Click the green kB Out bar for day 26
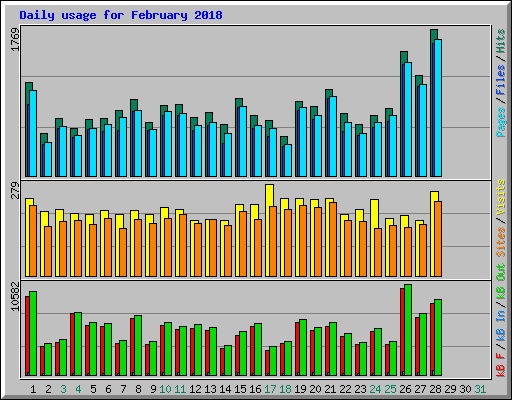The image size is (512, 400). pyautogui.click(x=408, y=330)
